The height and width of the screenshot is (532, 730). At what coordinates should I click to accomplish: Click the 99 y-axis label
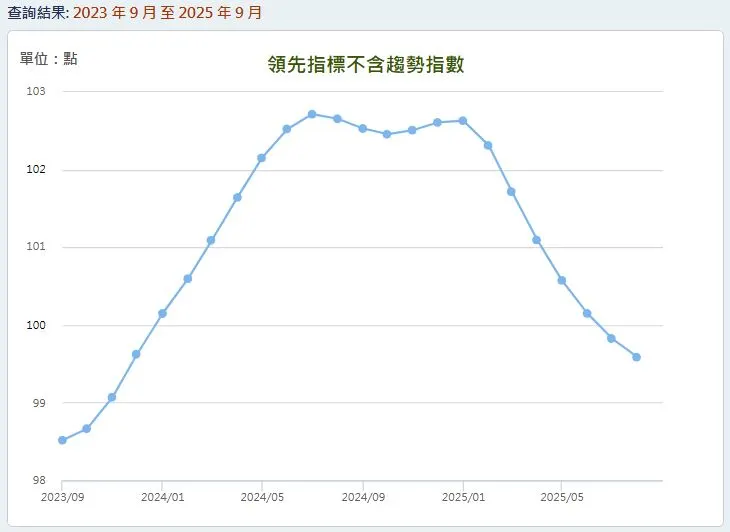click(39, 403)
